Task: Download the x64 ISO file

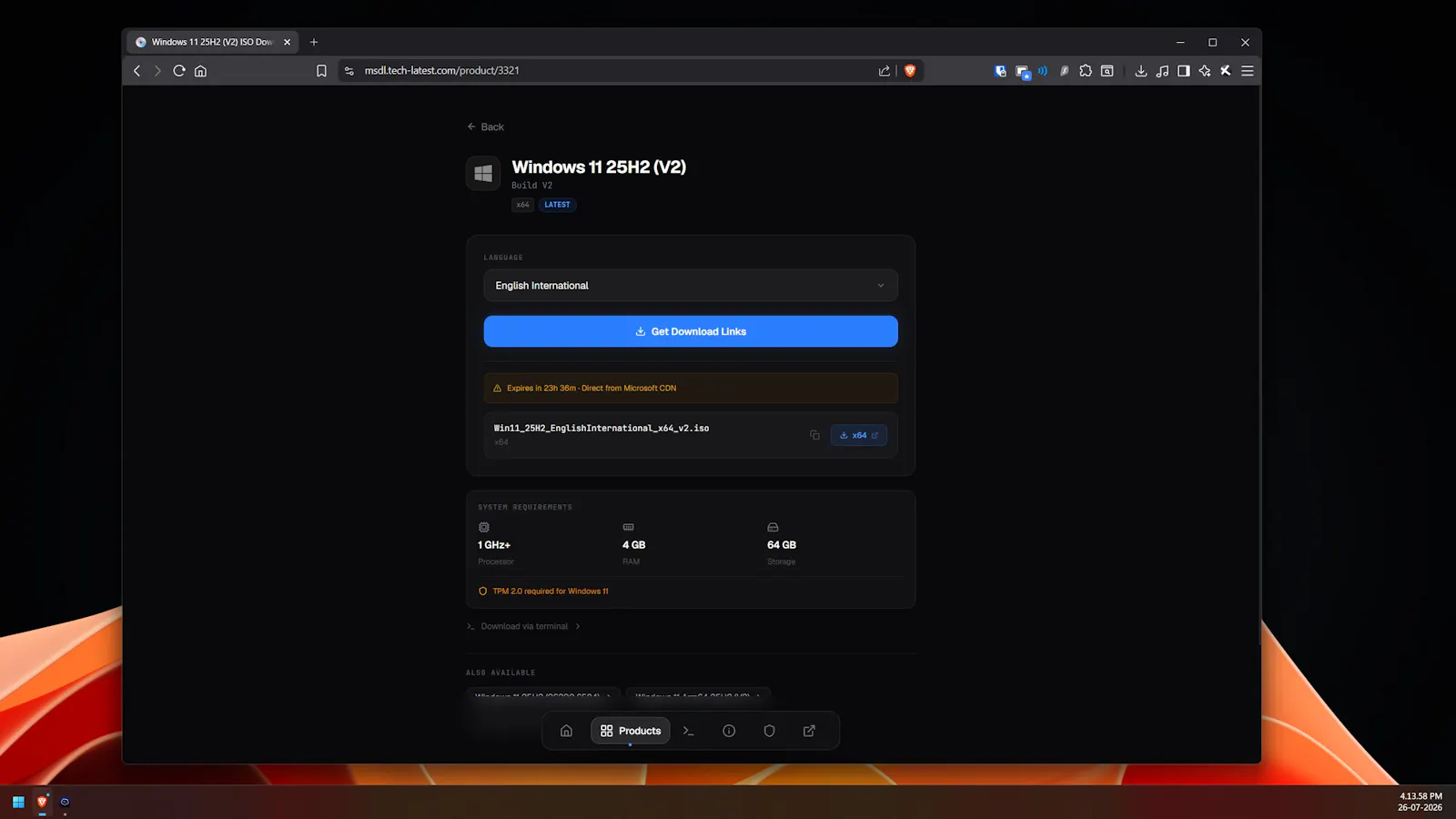Action: 859,435
